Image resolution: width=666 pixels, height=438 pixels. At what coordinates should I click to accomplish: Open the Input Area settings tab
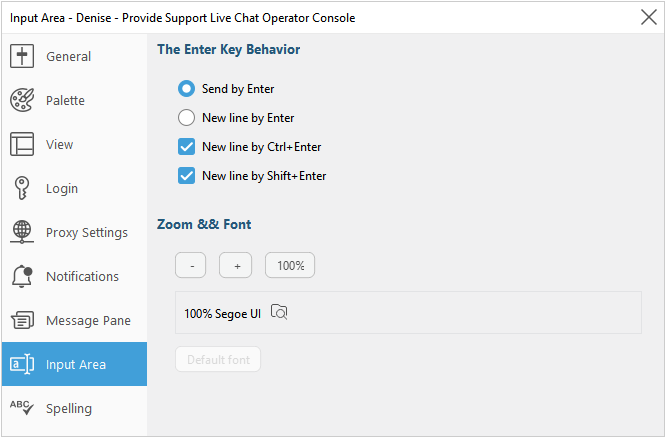click(x=75, y=364)
